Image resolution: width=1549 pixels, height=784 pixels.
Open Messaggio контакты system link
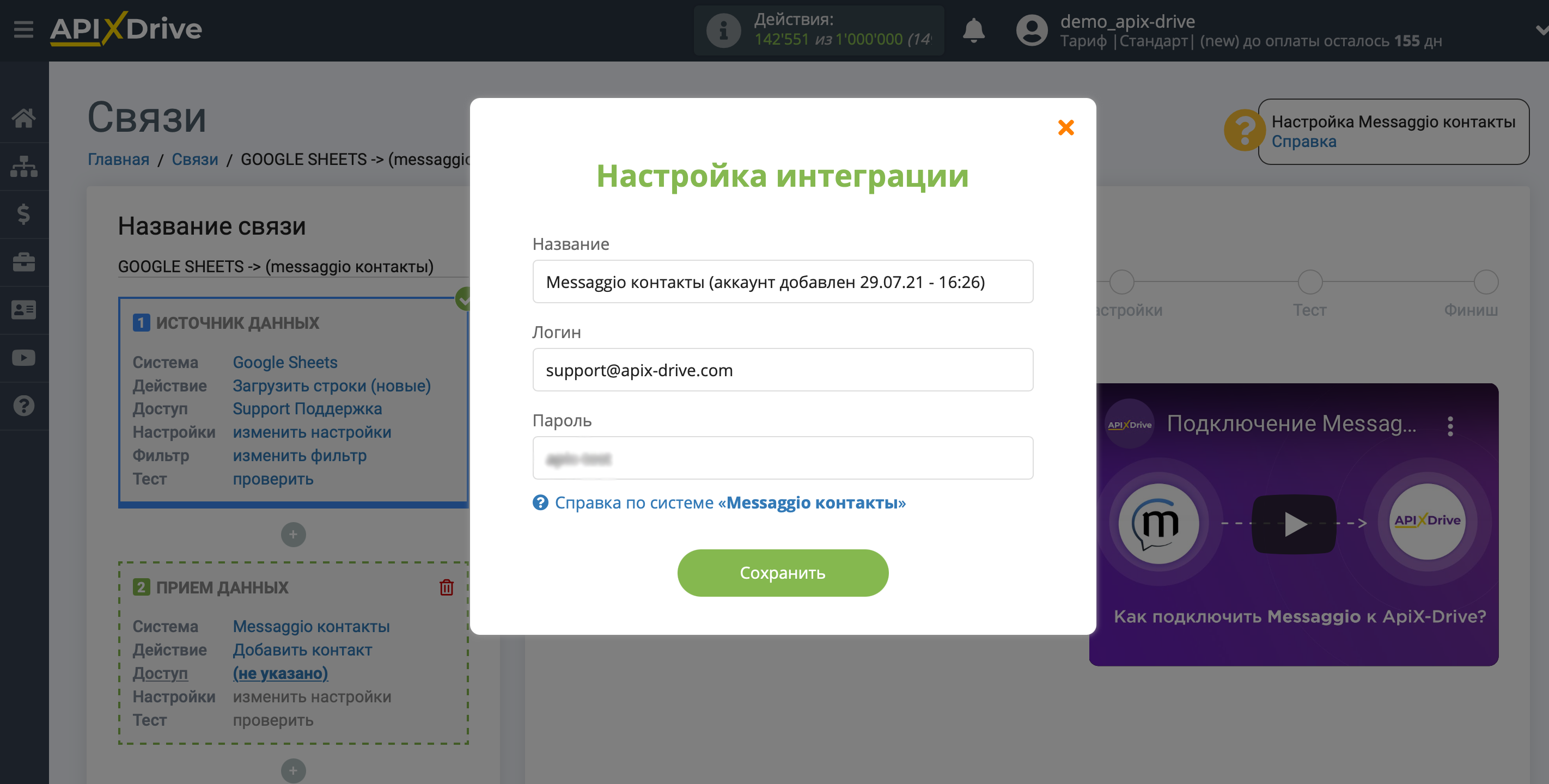coord(312,627)
